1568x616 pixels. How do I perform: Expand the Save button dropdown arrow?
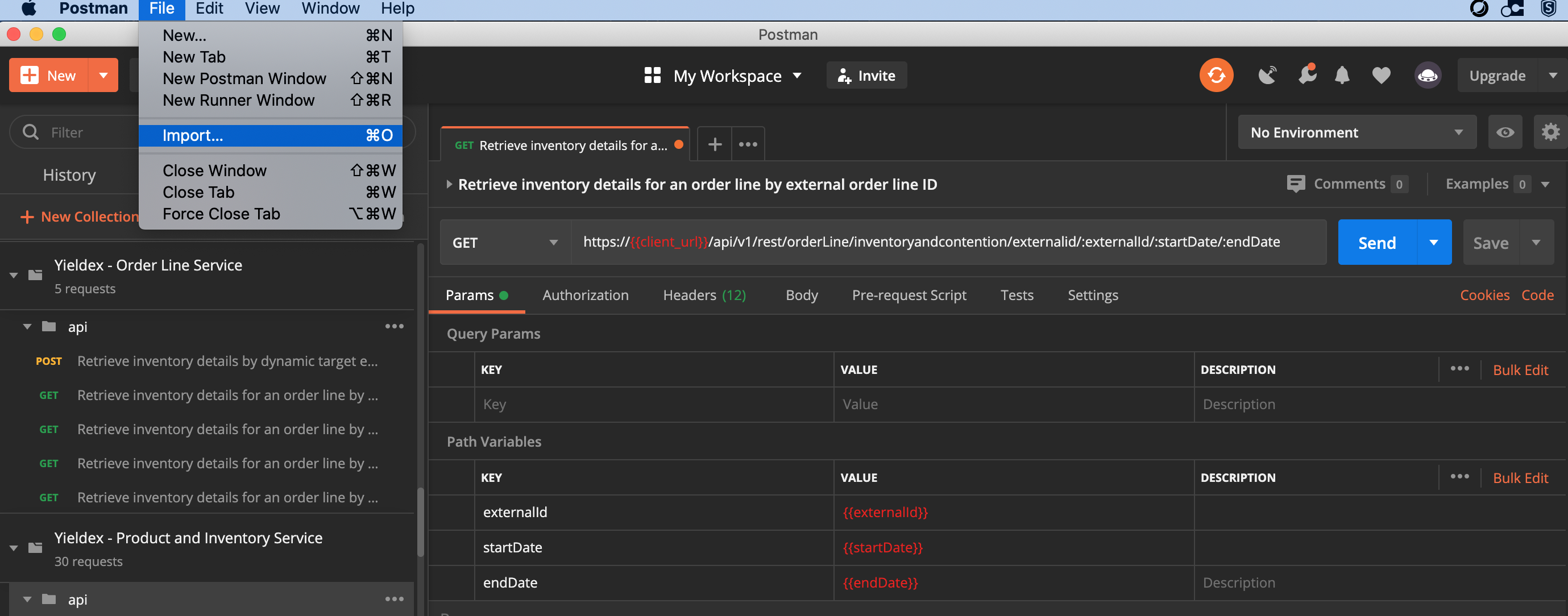tap(1536, 243)
